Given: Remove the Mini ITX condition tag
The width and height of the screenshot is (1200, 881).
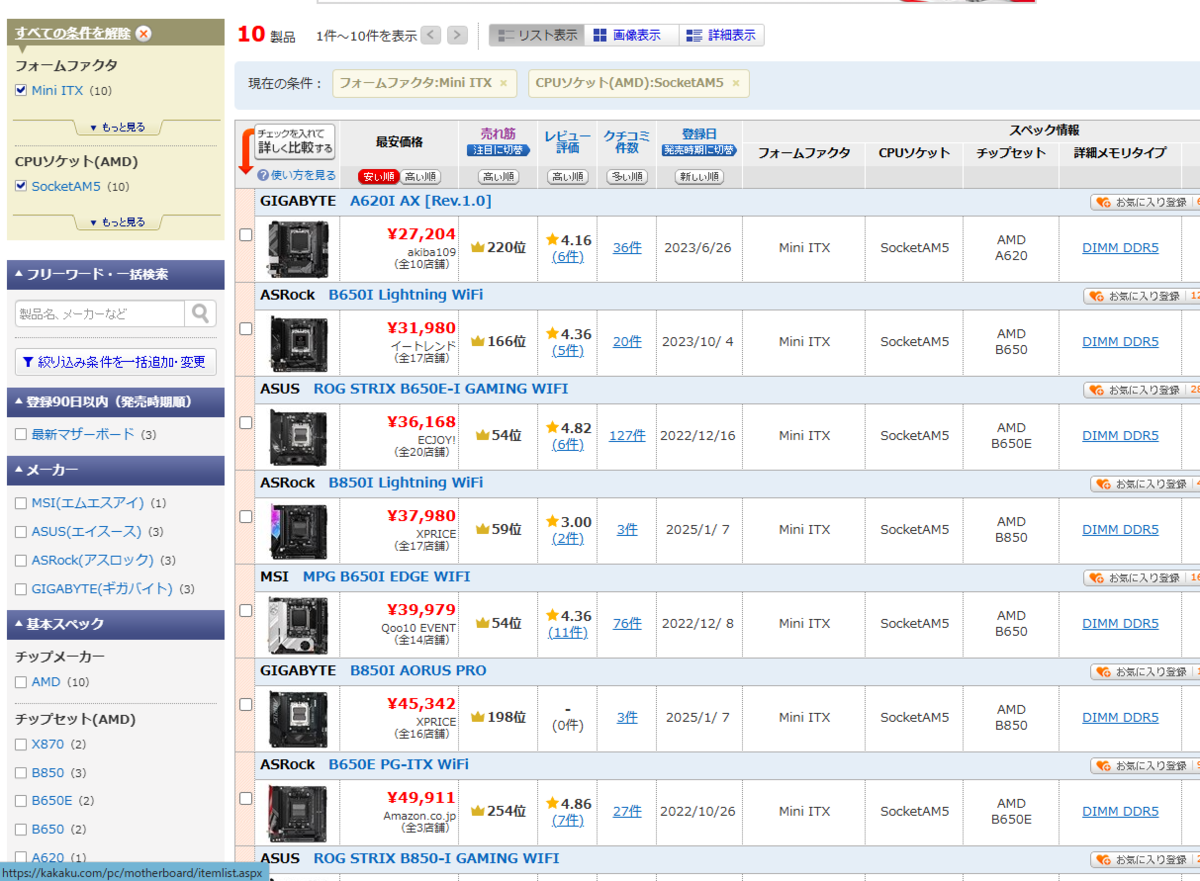Looking at the screenshot, I should click(x=503, y=83).
